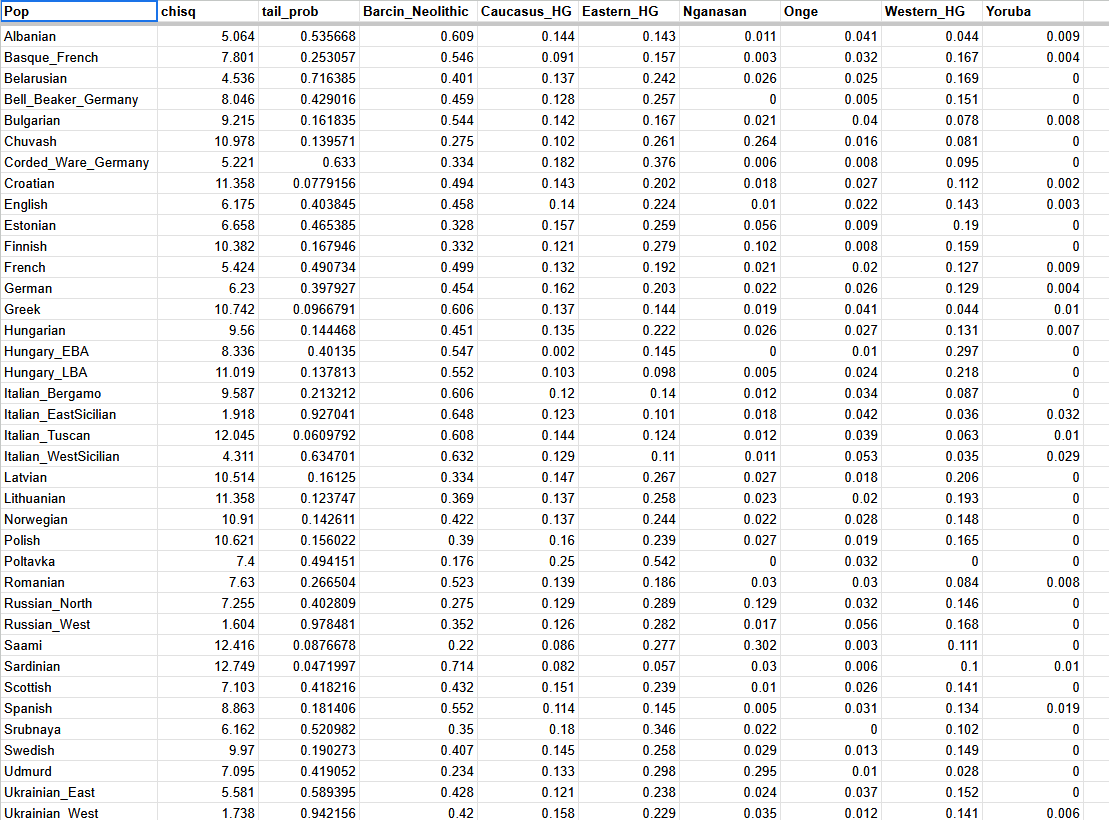Select the Caucasus_HG column header
Image resolution: width=1109 pixels, height=820 pixels.
(x=528, y=11)
